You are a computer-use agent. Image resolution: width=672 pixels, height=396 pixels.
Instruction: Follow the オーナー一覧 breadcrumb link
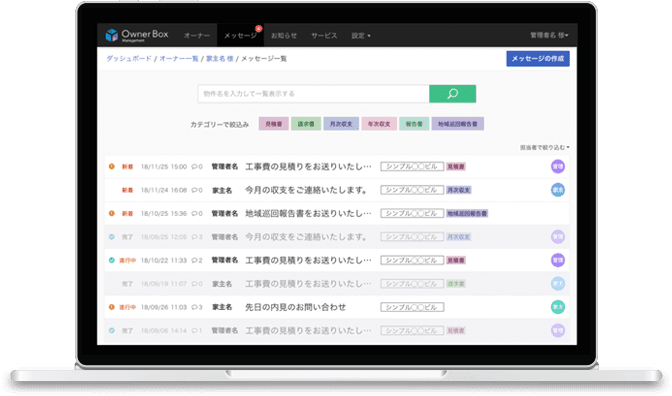[179, 59]
